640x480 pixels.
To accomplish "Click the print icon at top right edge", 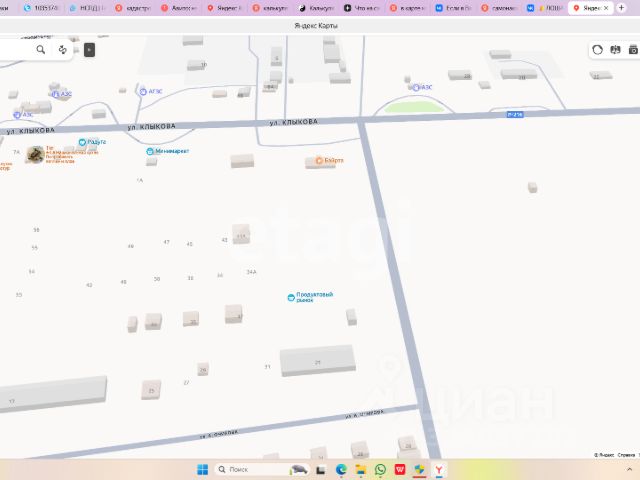I will tap(633, 50).
